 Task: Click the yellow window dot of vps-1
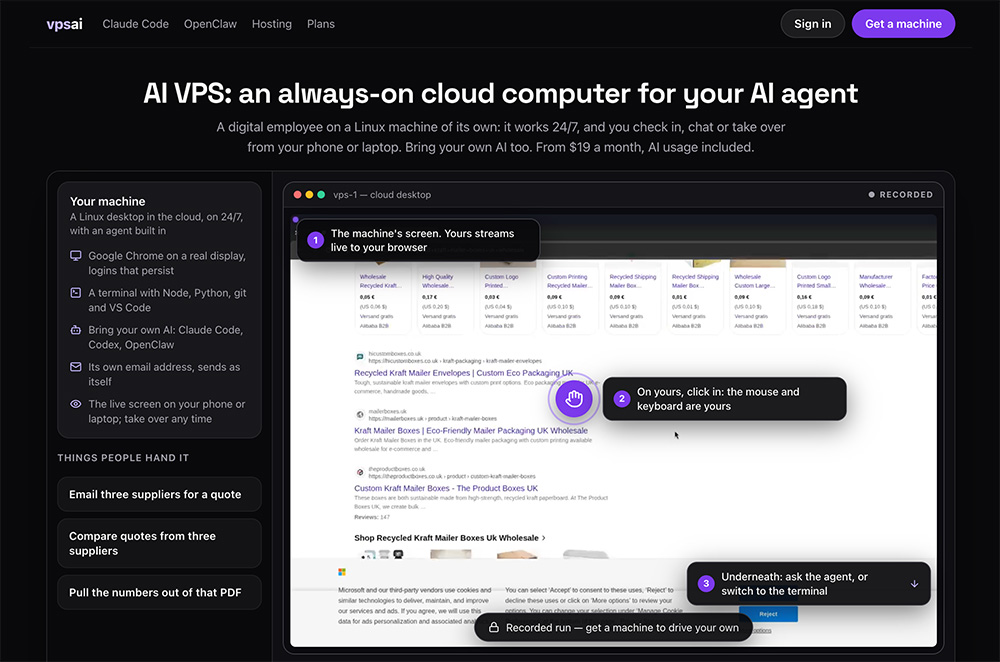(309, 195)
